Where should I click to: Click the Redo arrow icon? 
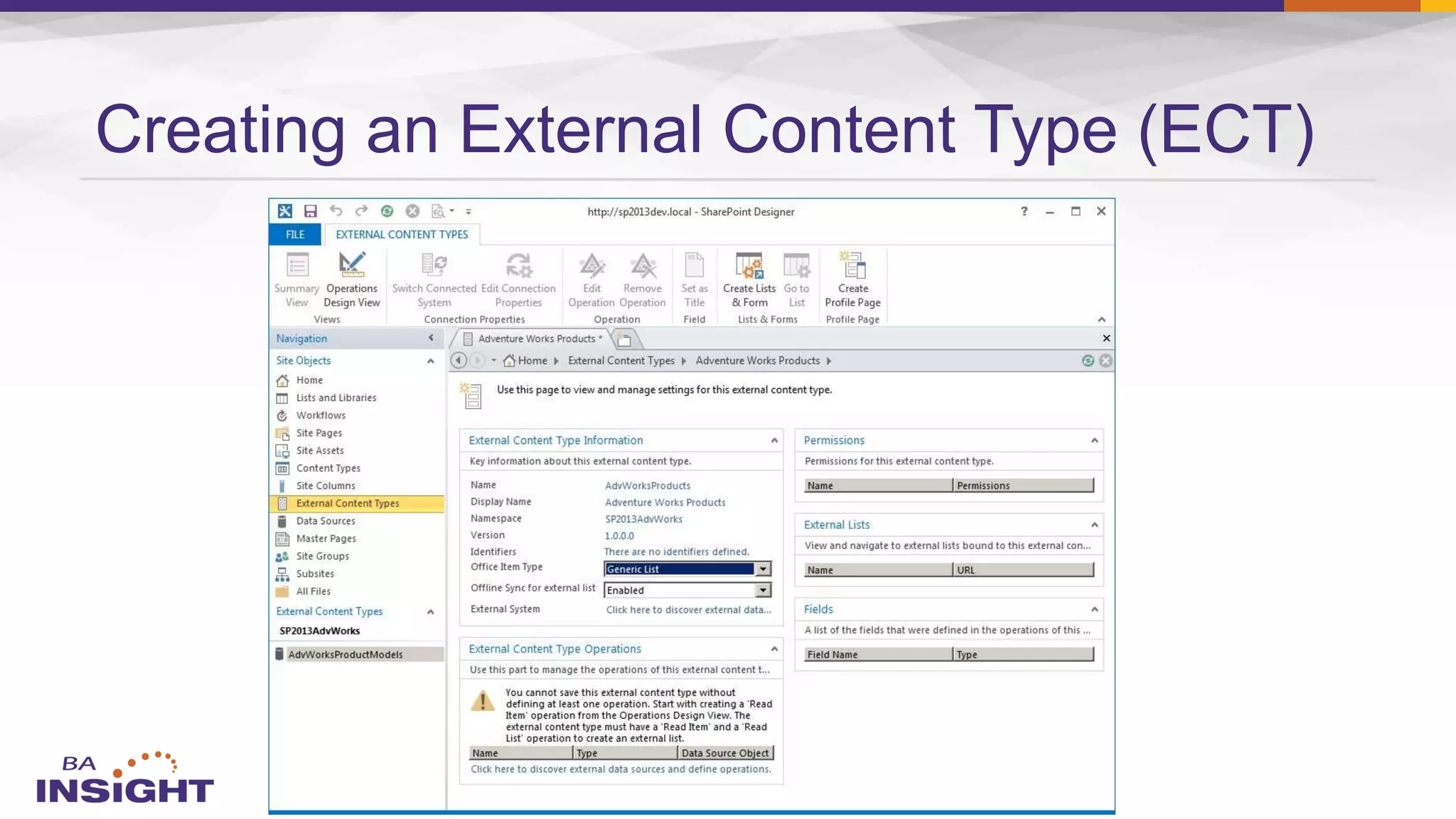pyautogui.click(x=361, y=210)
